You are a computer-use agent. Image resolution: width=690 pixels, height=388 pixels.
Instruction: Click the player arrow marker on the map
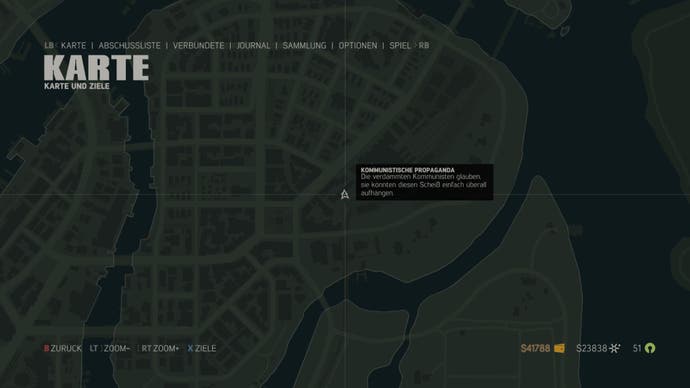(345, 194)
